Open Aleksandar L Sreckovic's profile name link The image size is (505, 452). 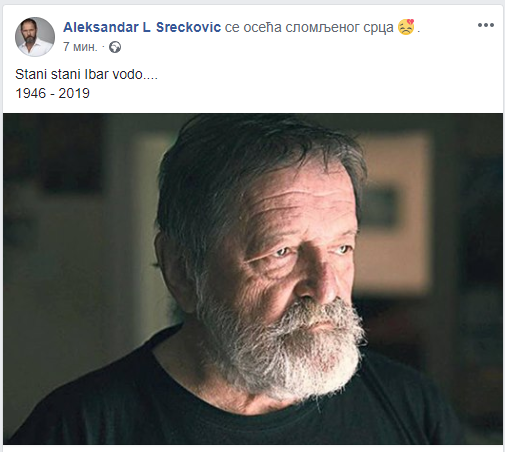click(x=142, y=27)
